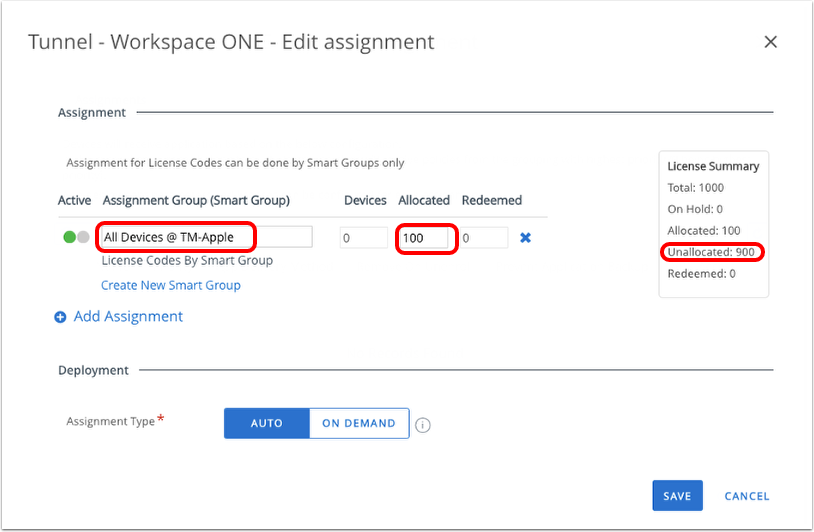The height and width of the screenshot is (532, 814).
Task: Click Unallocated: 900 in License Summary
Action: tap(712, 252)
